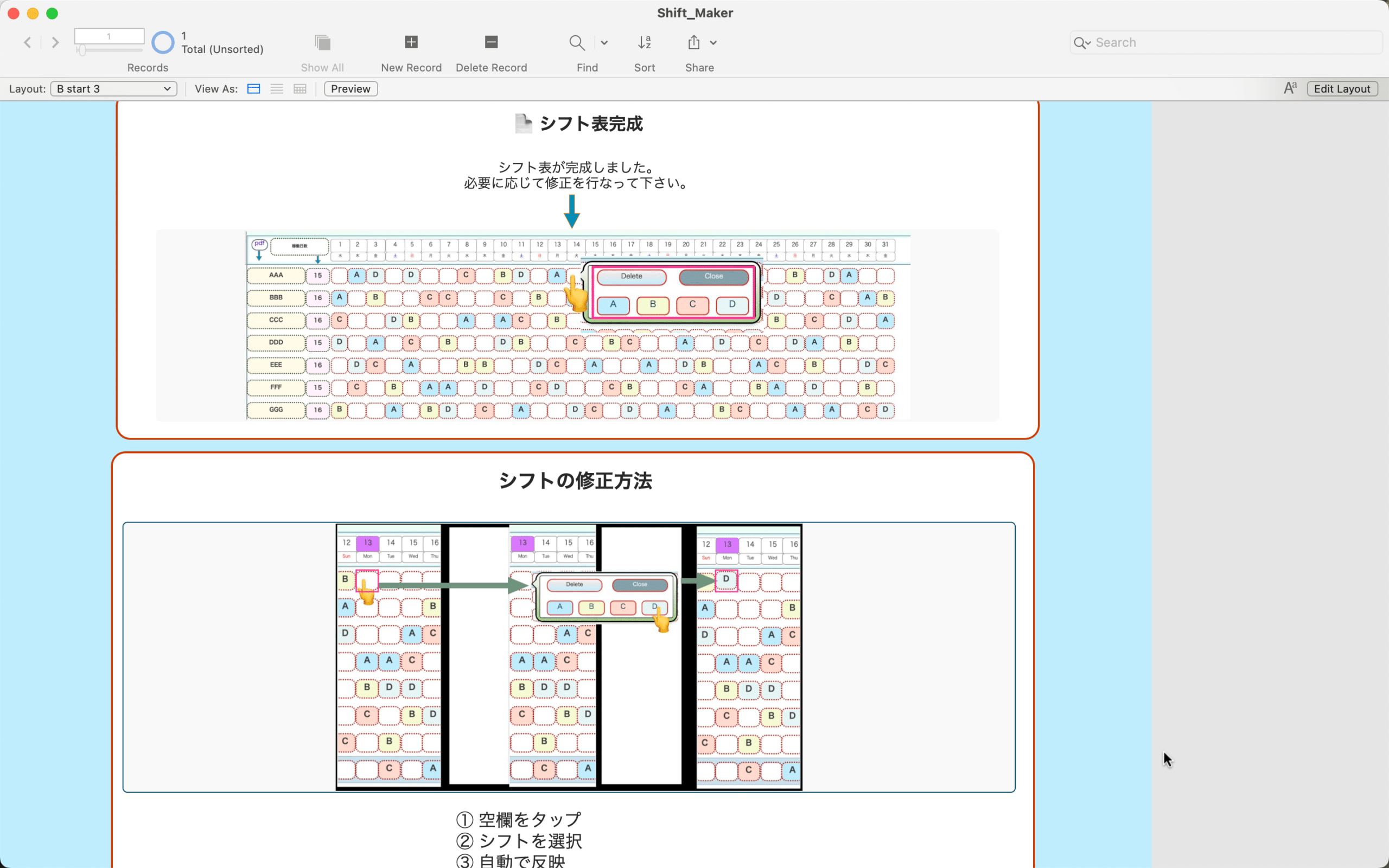Open Find mode magnifier icon
The image size is (1389, 868).
tap(577, 42)
